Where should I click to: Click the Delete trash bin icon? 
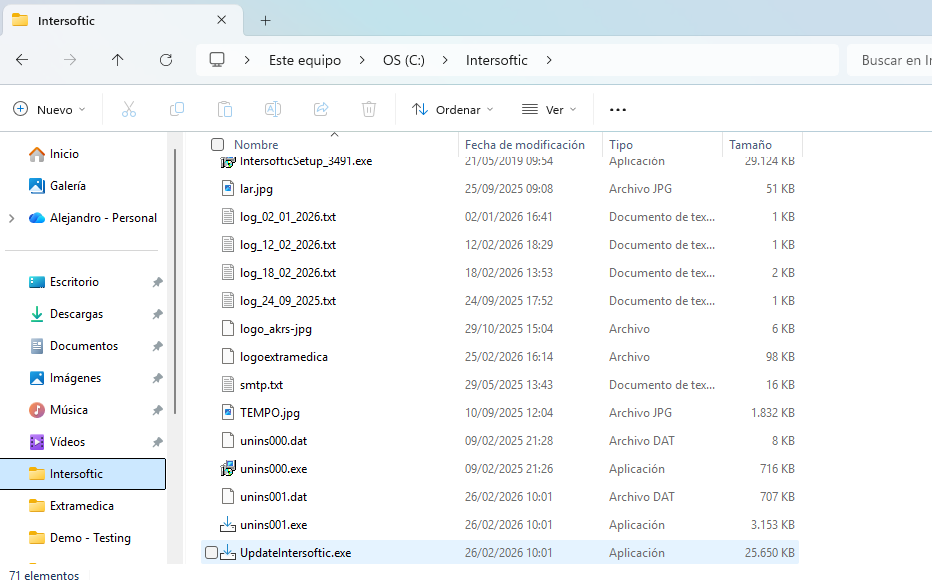pyautogui.click(x=369, y=109)
